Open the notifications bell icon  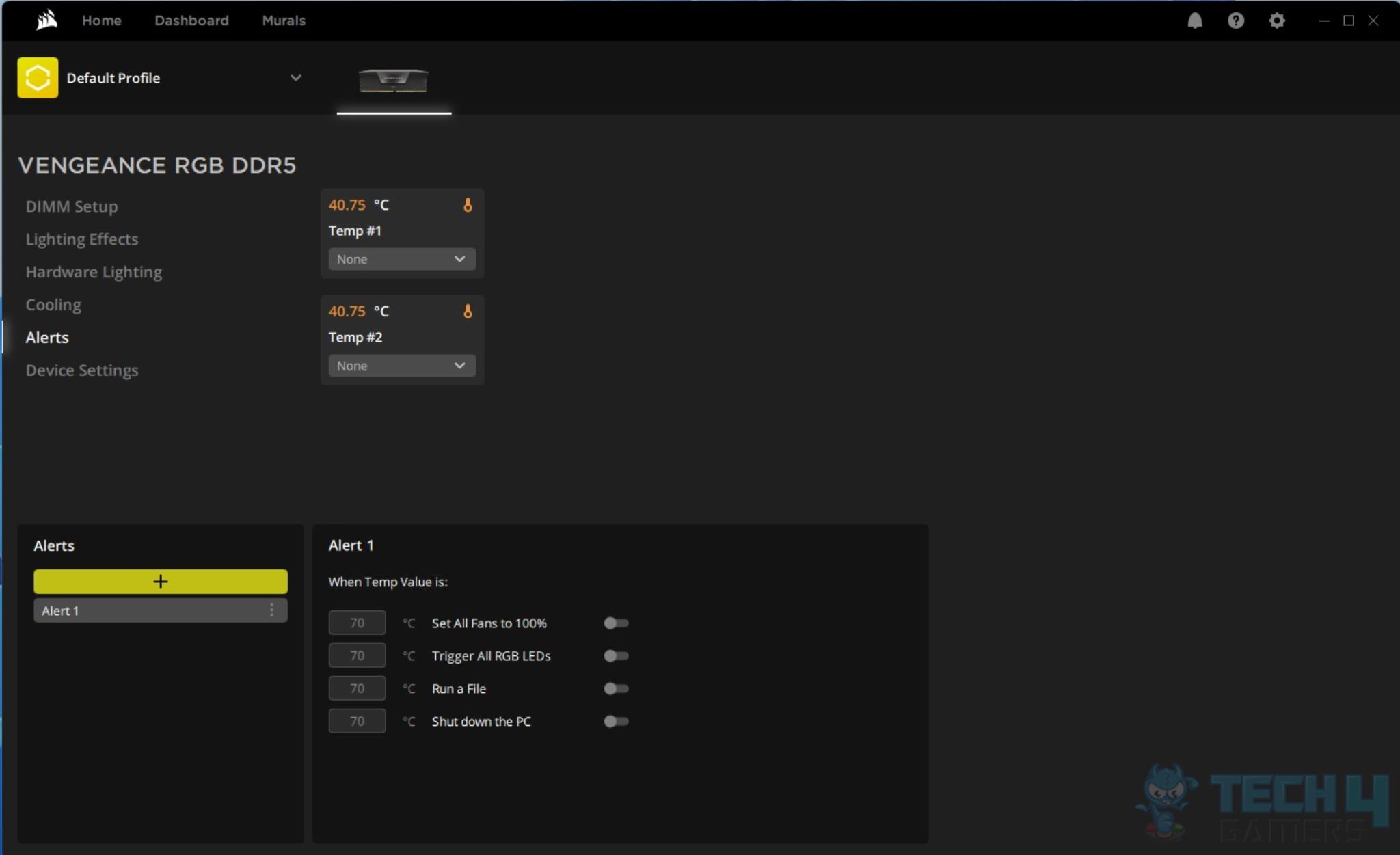click(x=1194, y=21)
